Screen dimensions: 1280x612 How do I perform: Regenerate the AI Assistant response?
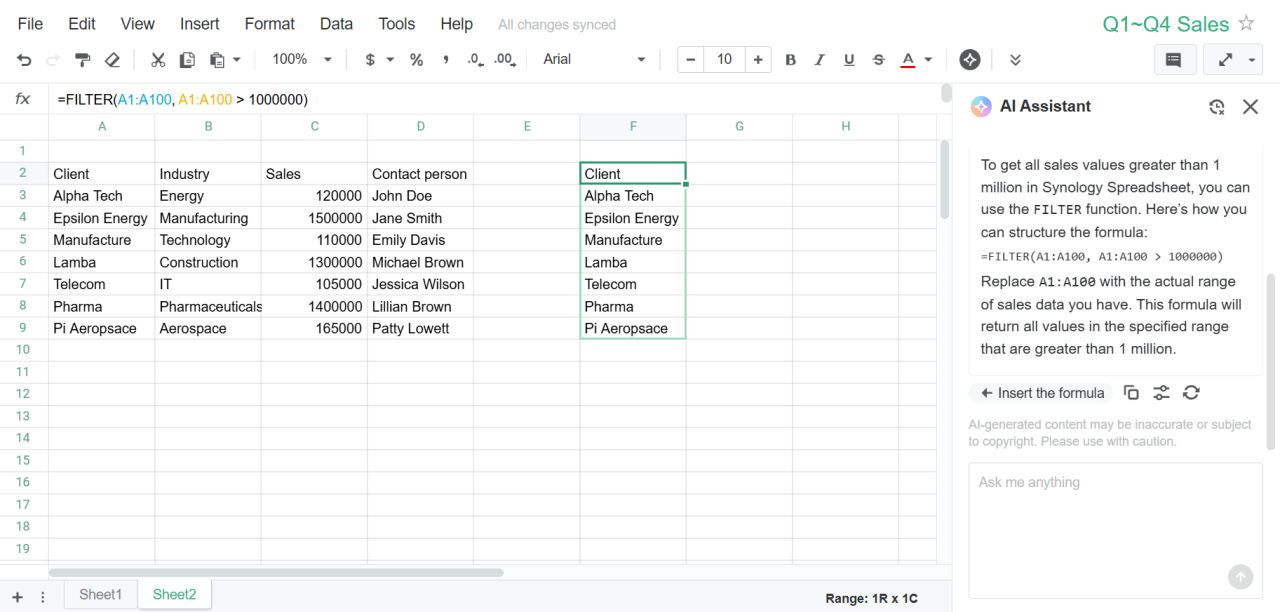[x=1191, y=393]
